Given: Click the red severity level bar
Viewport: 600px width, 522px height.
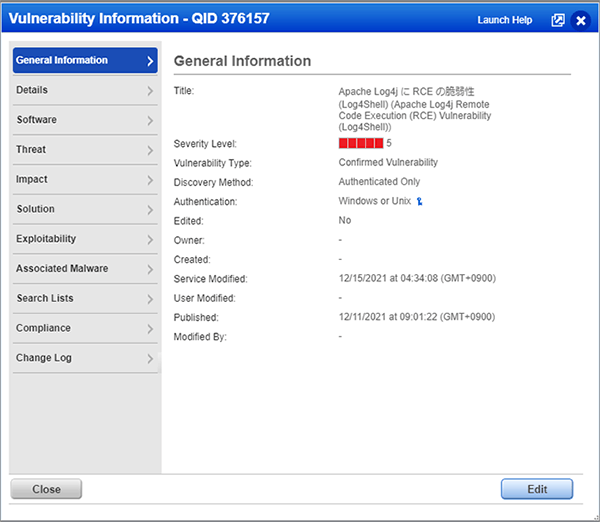Looking at the screenshot, I should pos(361,143).
